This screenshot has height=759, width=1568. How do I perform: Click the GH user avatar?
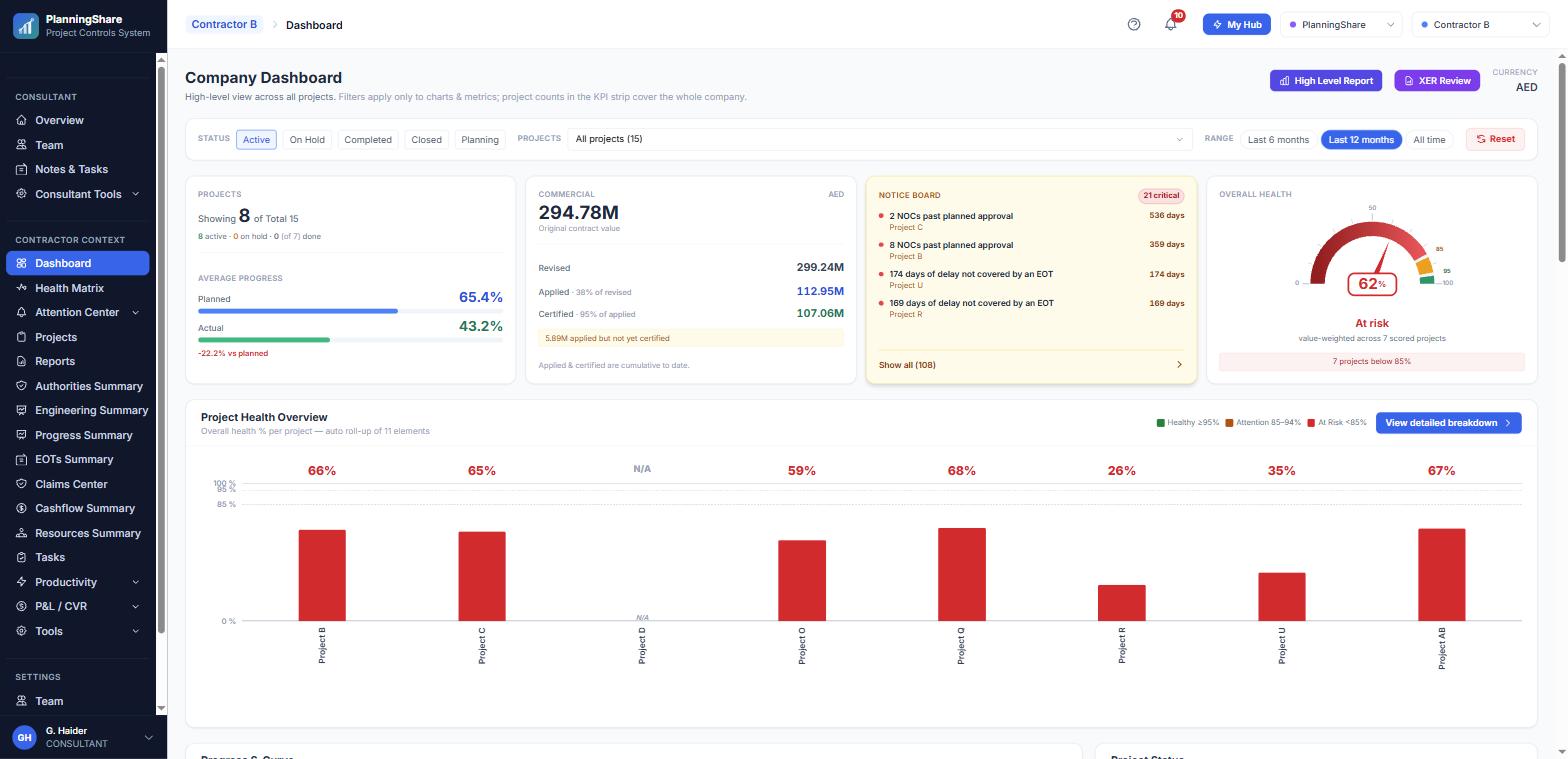[24, 737]
